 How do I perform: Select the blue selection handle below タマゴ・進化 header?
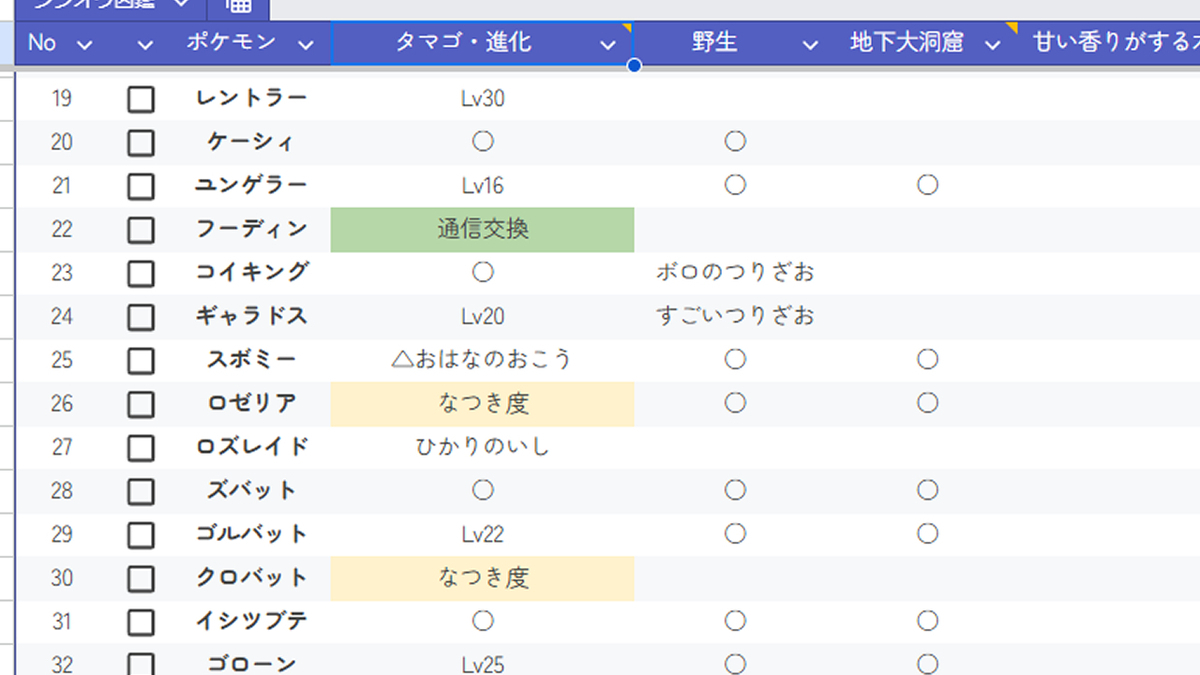[x=634, y=66]
